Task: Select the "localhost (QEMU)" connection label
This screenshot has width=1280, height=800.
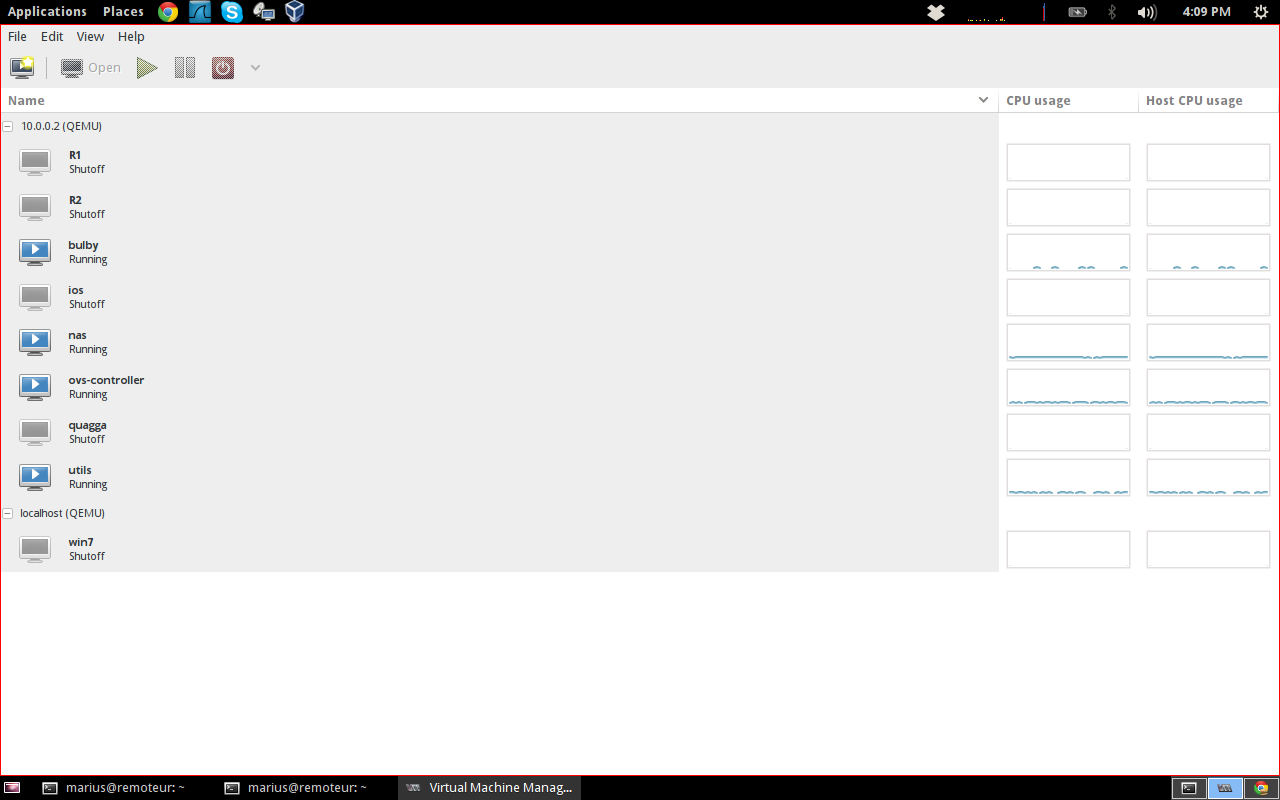Action: [x=62, y=513]
